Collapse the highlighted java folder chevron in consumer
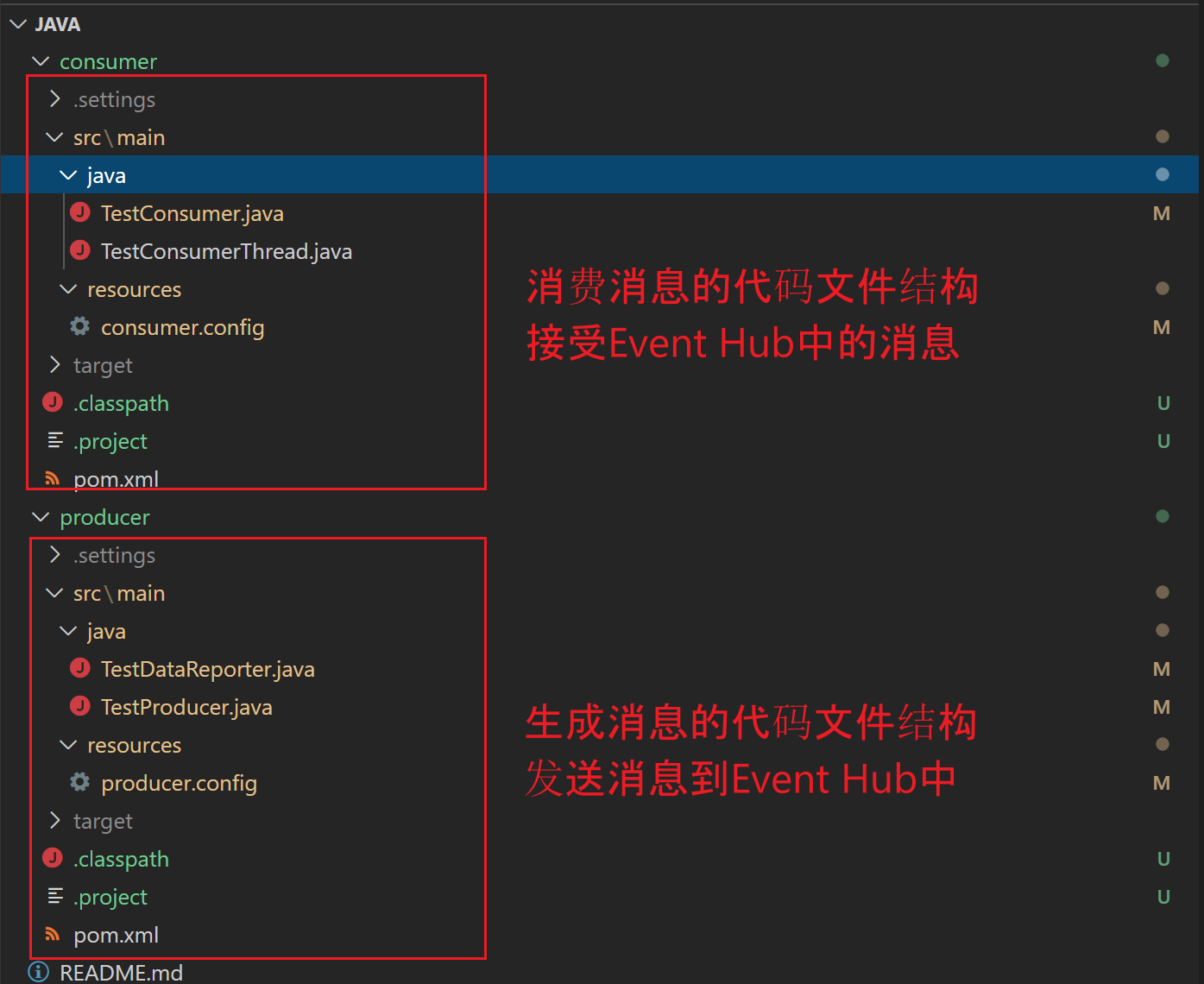The image size is (1204, 984). pyautogui.click(x=68, y=175)
